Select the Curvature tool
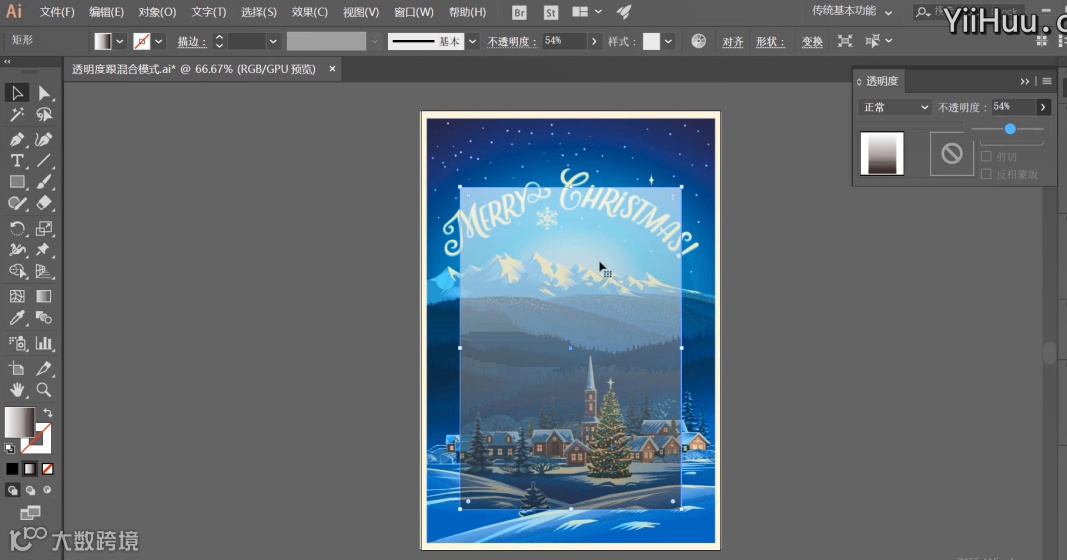This screenshot has width=1067, height=560. click(44, 139)
